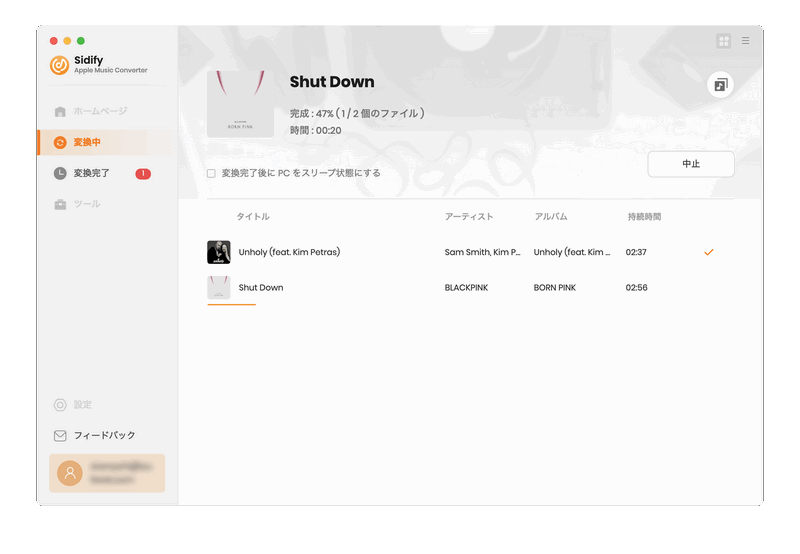800x554 pixels.
Task: Click the 時間: 00:20 text
Action: [316, 131]
